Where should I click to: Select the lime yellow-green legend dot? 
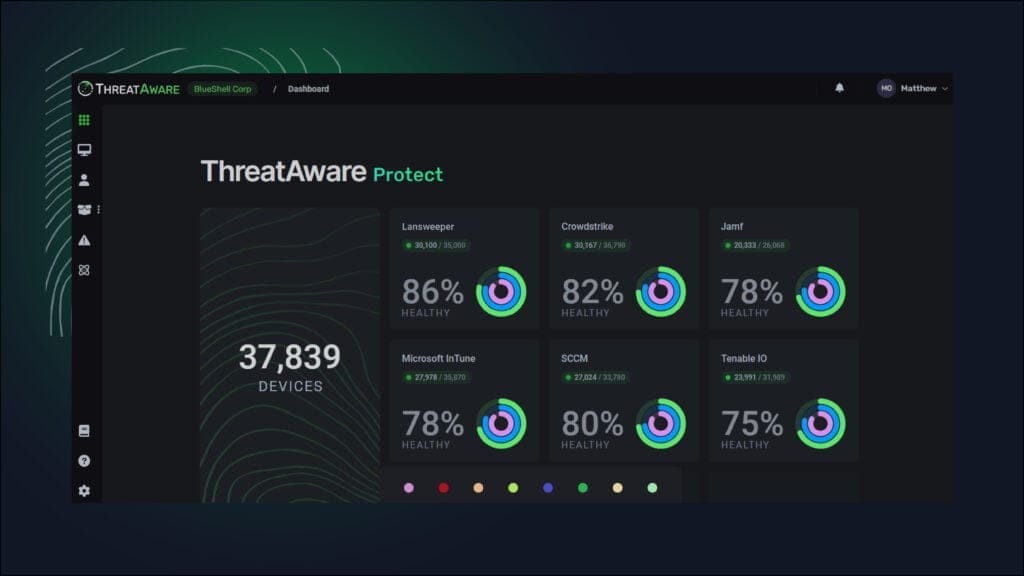[513, 488]
